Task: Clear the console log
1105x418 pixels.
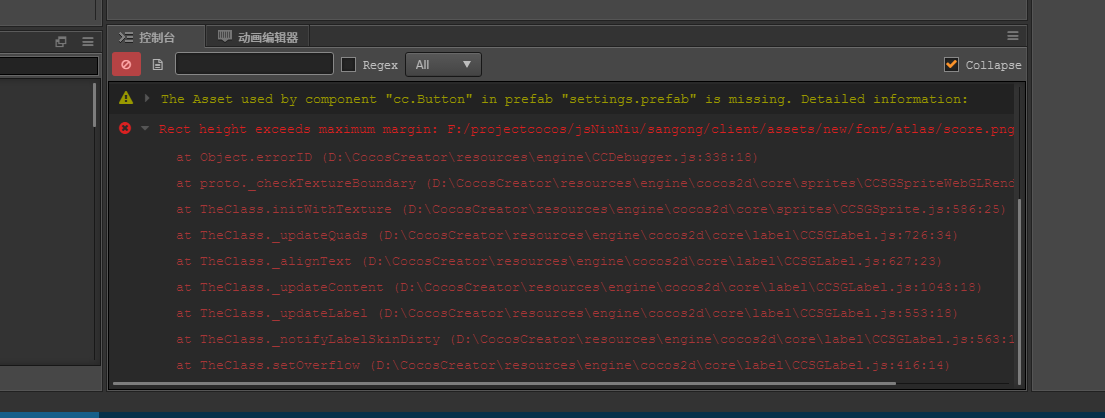Action: click(x=126, y=65)
